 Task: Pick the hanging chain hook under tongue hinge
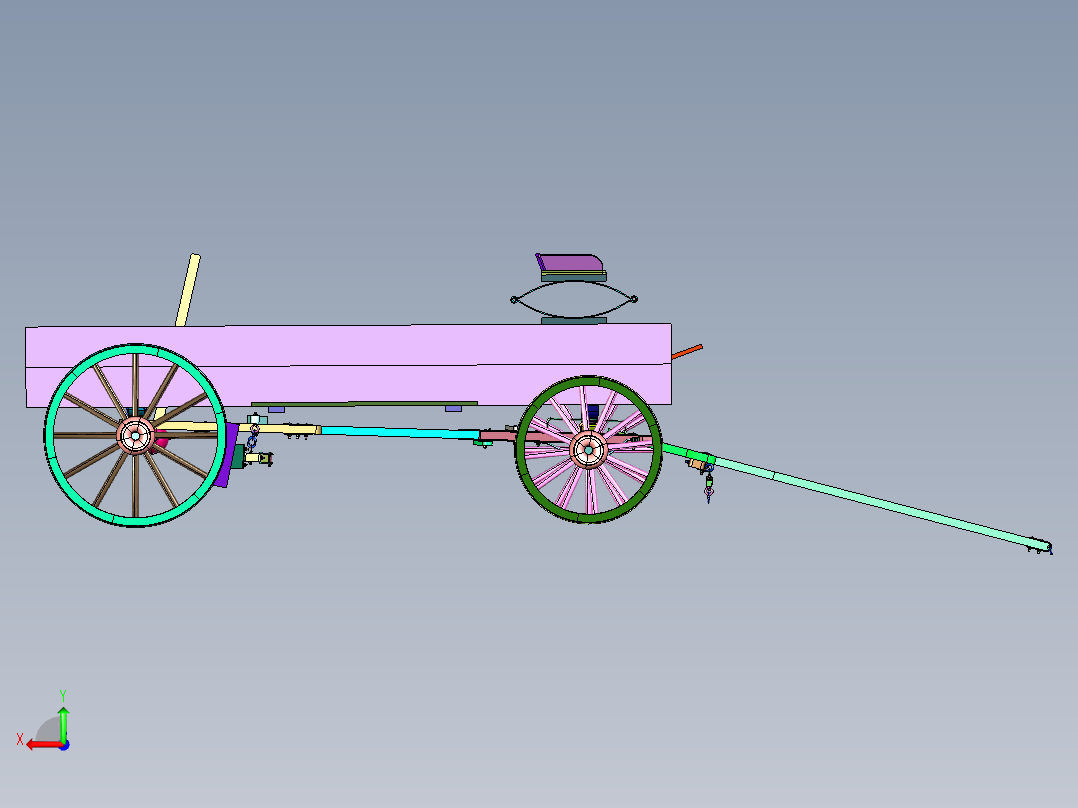coord(709,484)
